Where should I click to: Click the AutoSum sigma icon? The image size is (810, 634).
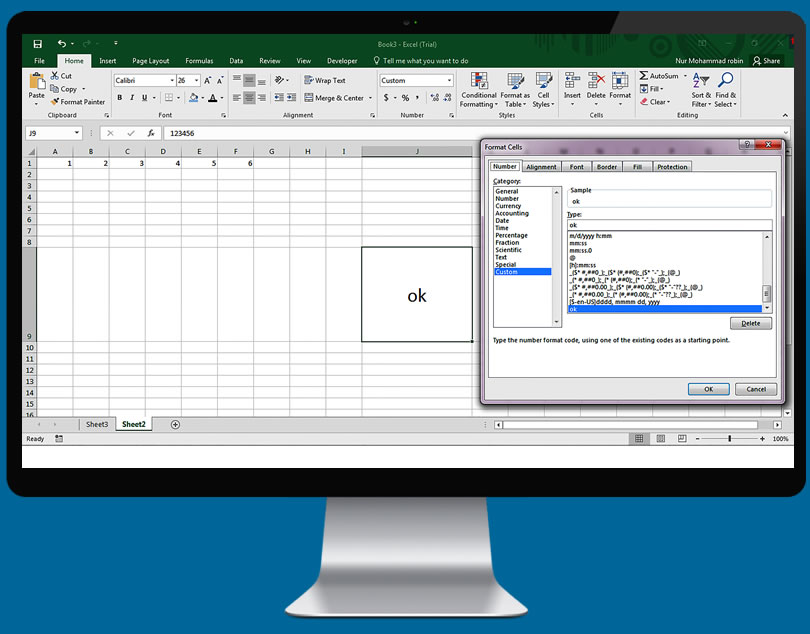tap(644, 76)
